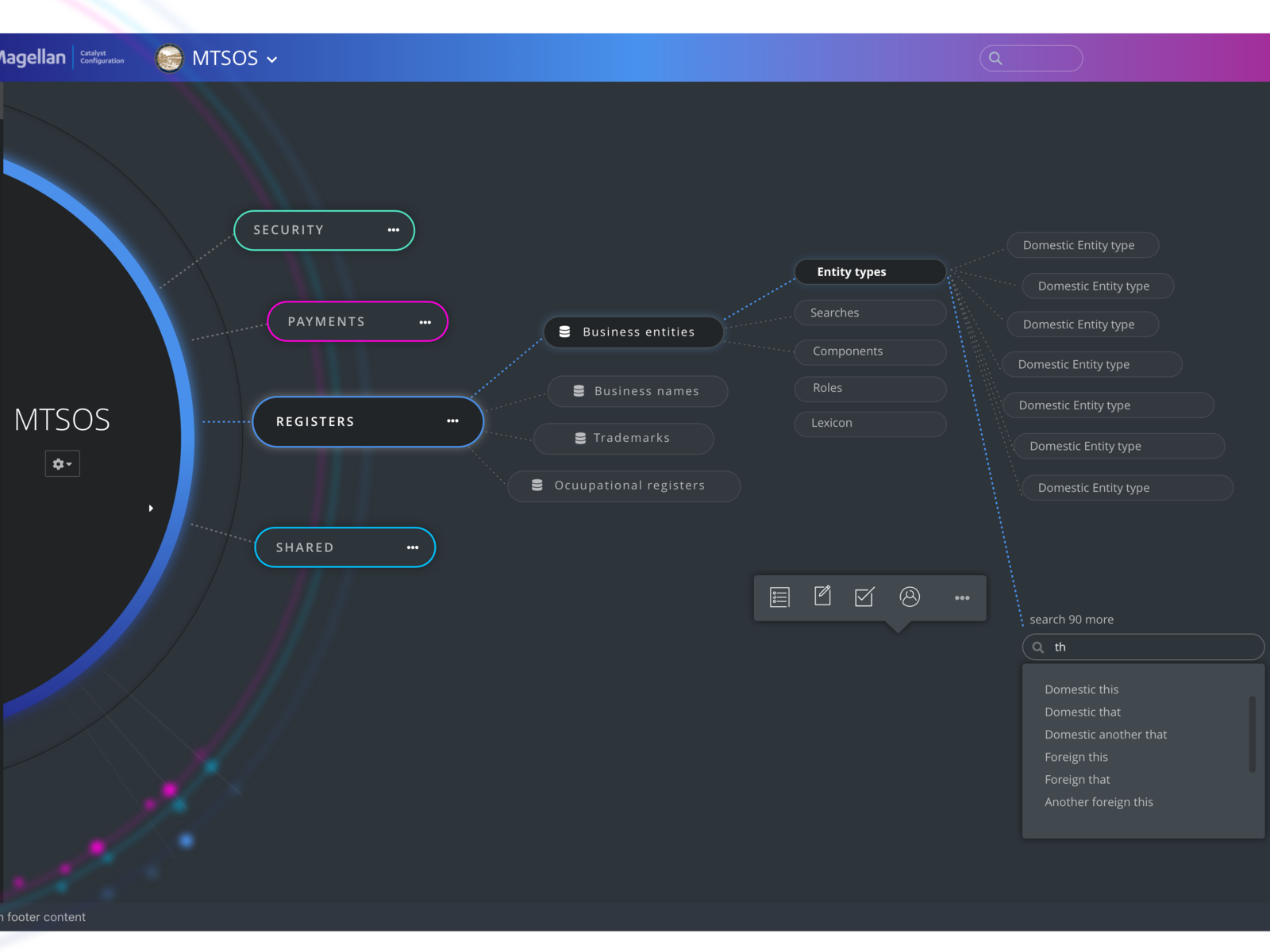Screen dimensions: 1270x952
Task: Open the ellipsis menu on the REGISTERS node
Action: coord(452,421)
